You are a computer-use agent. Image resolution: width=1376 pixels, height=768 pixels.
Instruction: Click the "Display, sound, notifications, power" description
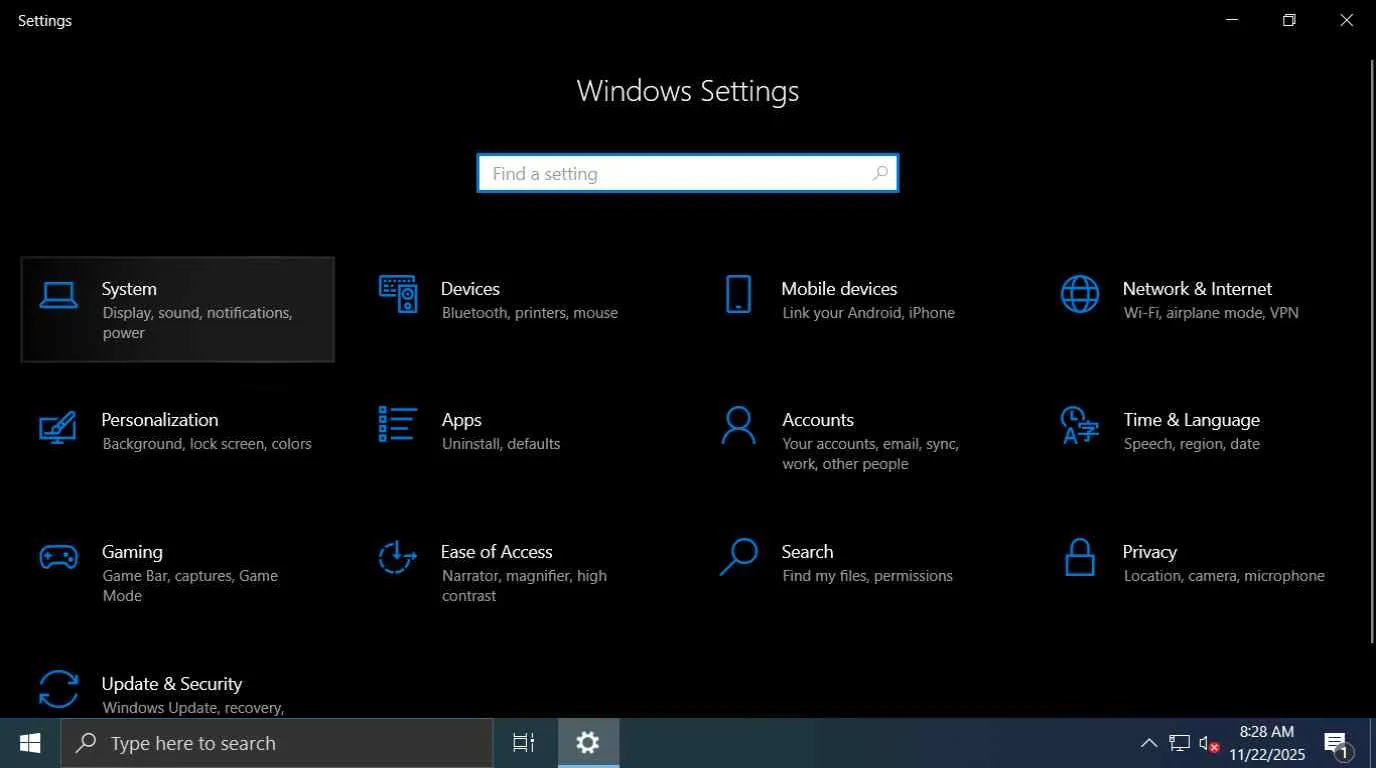click(197, 323)
